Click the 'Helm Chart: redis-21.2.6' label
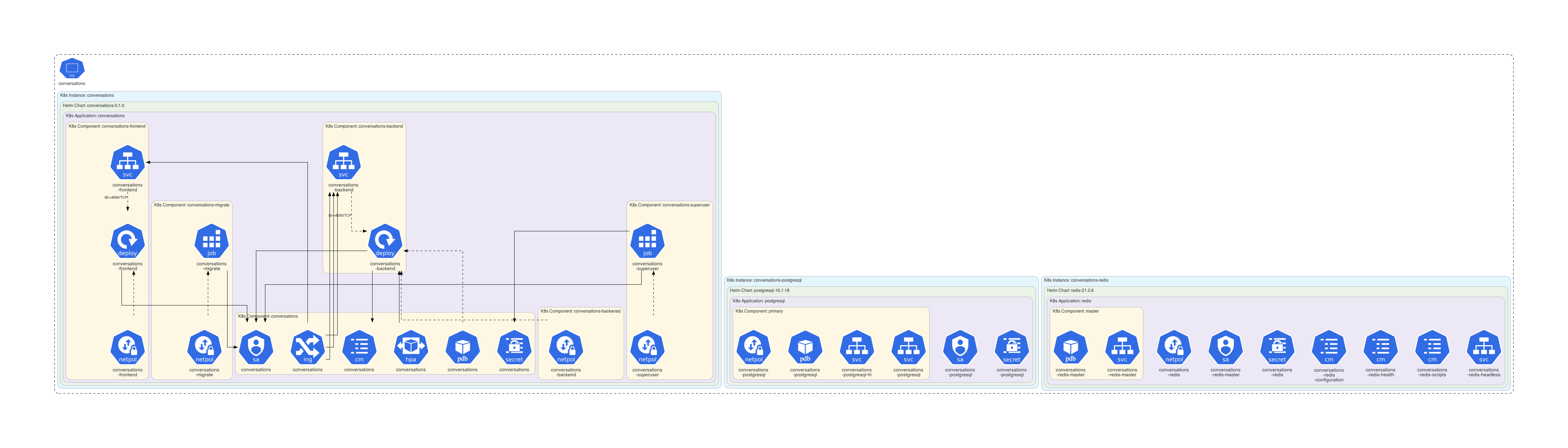 pyautogui.click(x=1070, y=291)
